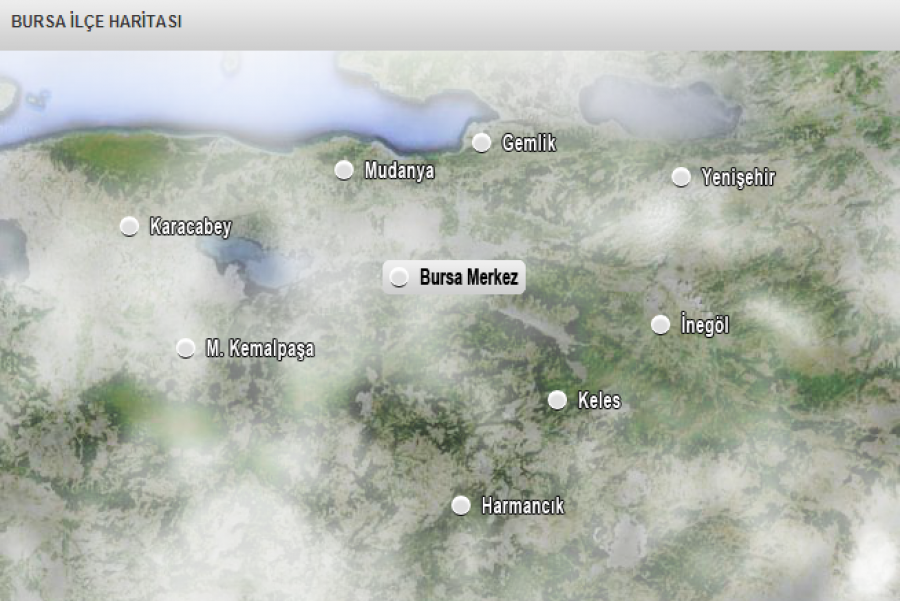Click the Karacabey district marker dot
This screenshot has height=601, width=900.
click(129, 226)
